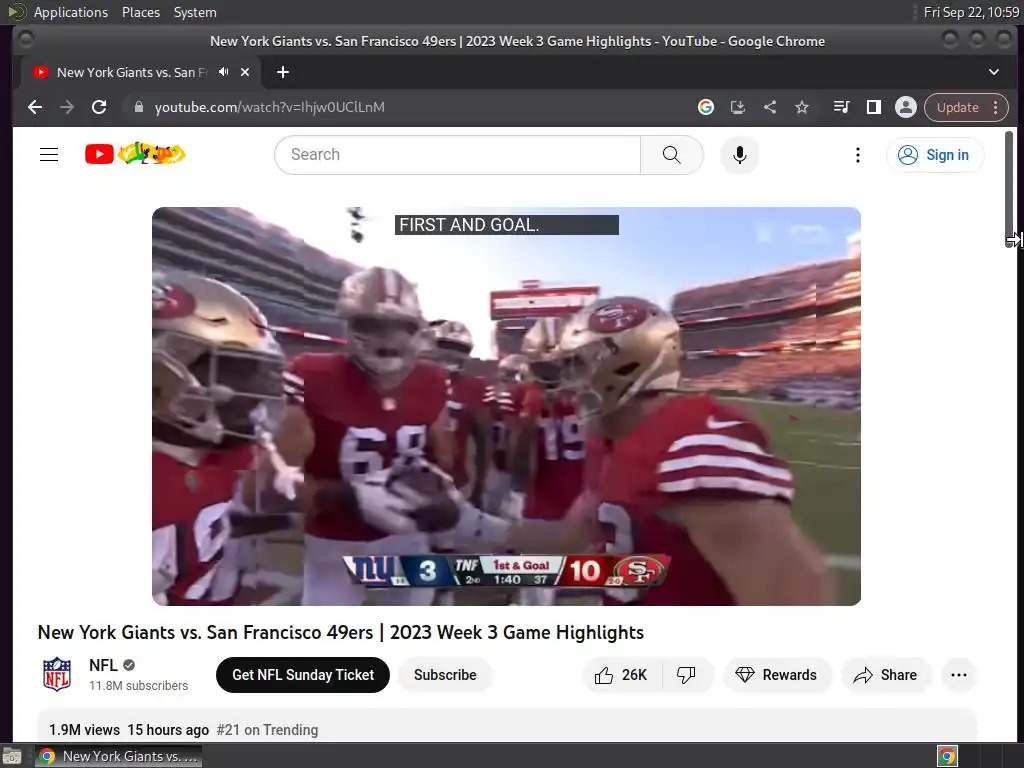This screenshot has height=768, width=1024.
Task: Open the Rewards button
Action: tap(776, 675)
